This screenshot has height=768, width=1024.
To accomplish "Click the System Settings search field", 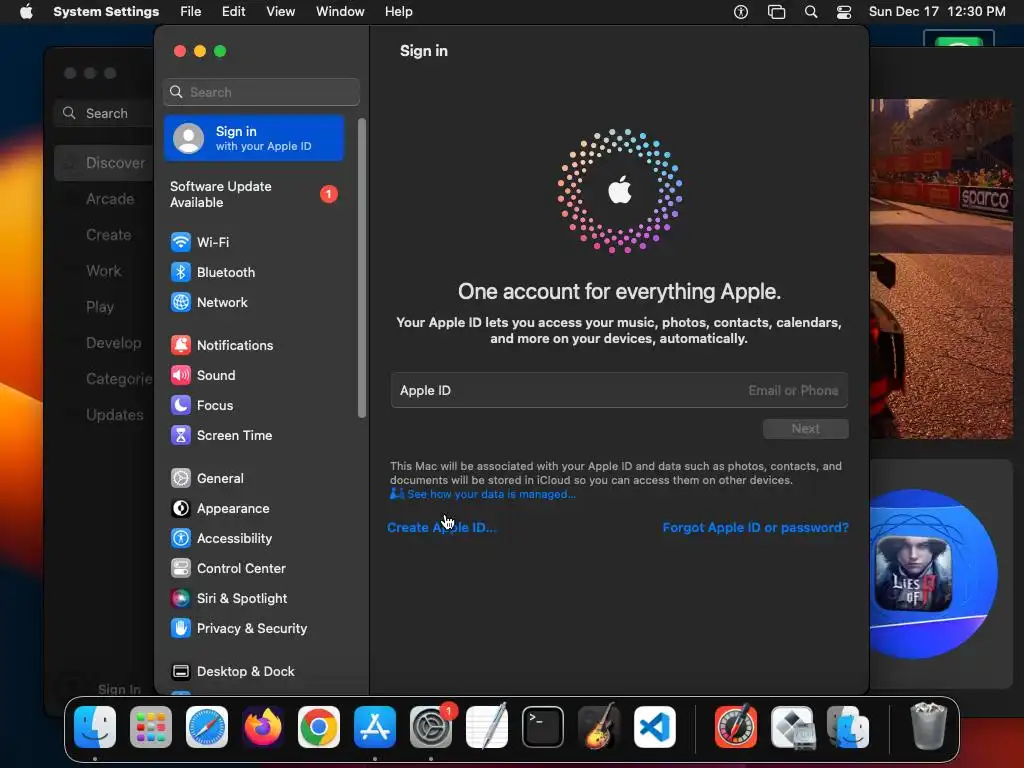I will click(261, 92).
